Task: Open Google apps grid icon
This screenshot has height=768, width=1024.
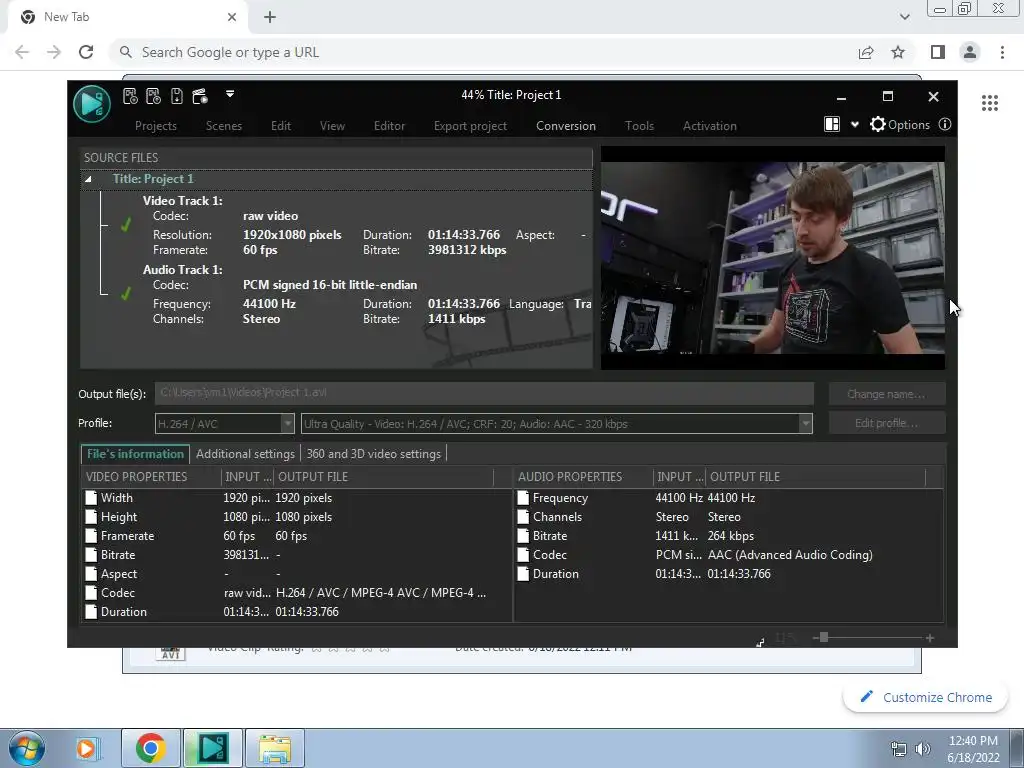Action: [x=989, y=103]
